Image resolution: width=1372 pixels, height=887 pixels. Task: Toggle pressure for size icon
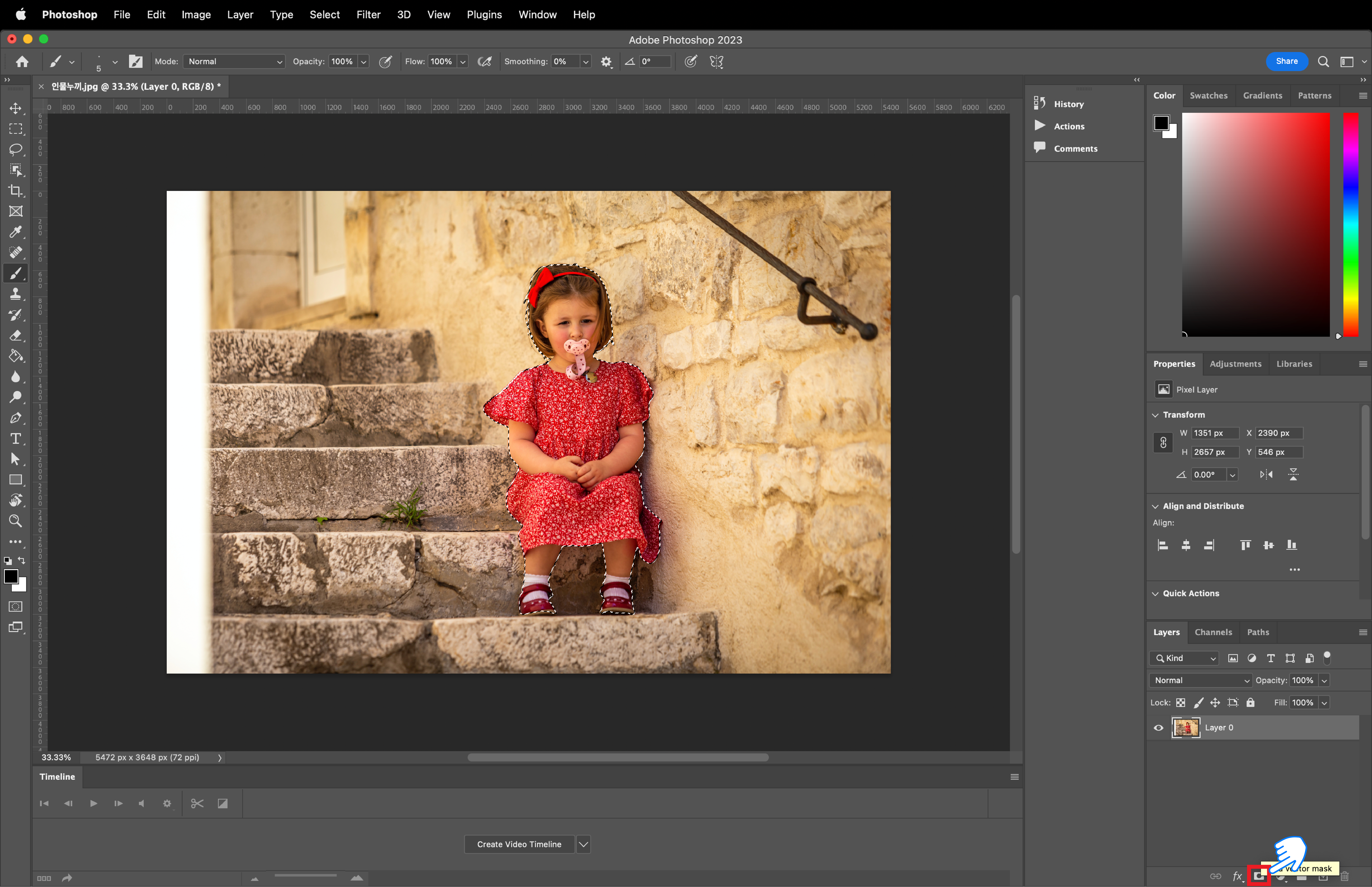[x=691, y=62]
